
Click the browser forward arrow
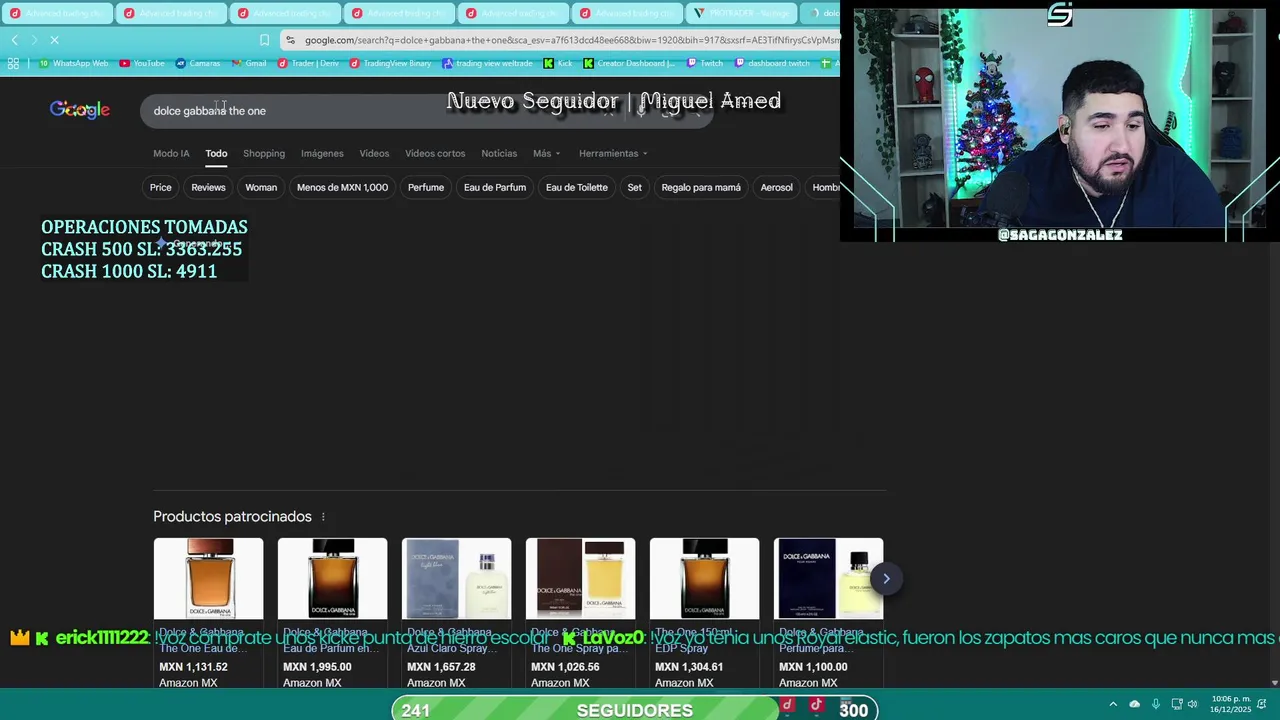(x=34, y=40)
